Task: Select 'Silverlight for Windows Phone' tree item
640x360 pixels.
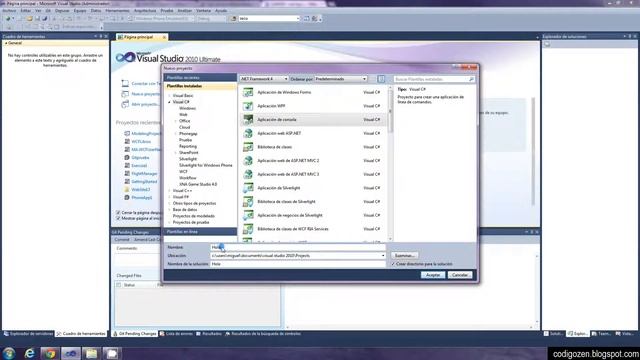Action: 206,165
